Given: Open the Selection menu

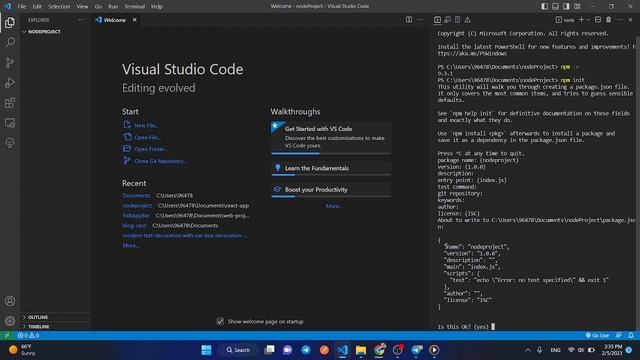Looking at the screenshot, I should [x=59, y=7].
